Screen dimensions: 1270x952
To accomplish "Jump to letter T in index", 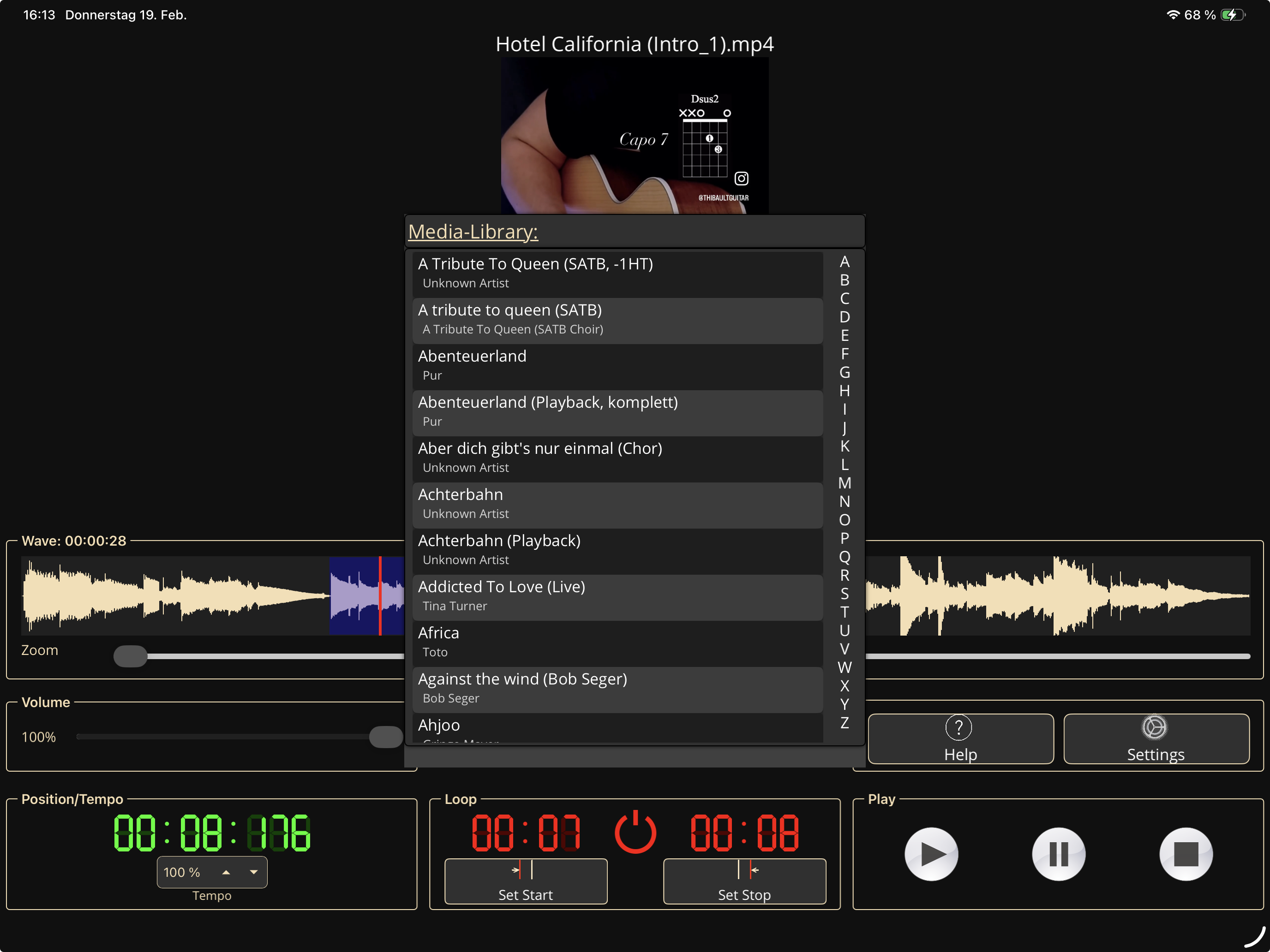I will coord(844,612).
